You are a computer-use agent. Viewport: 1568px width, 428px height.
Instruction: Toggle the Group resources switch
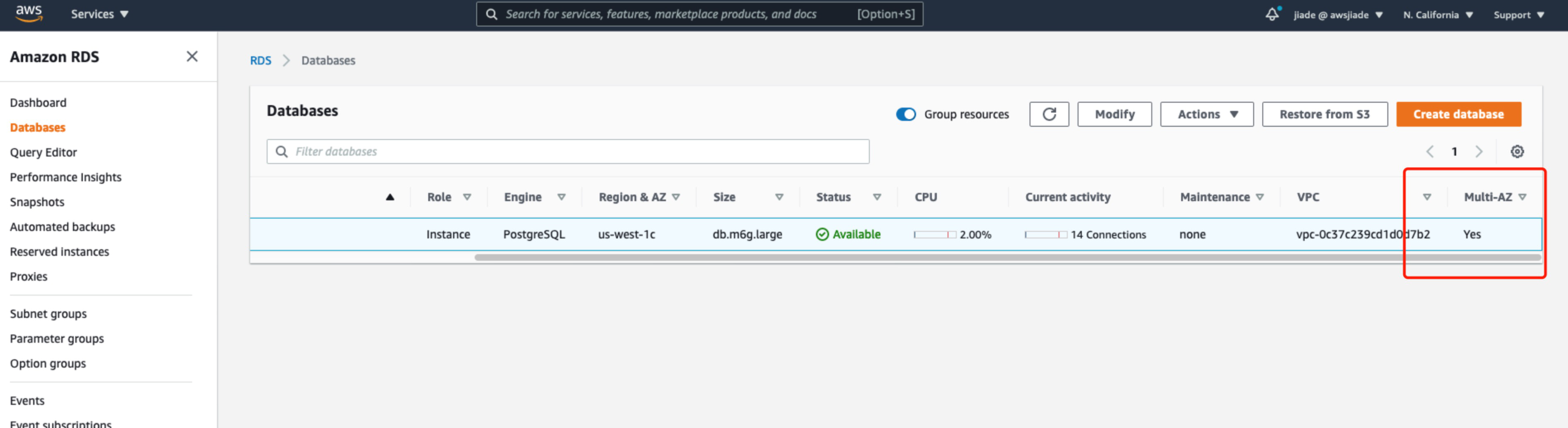(905, 114)
